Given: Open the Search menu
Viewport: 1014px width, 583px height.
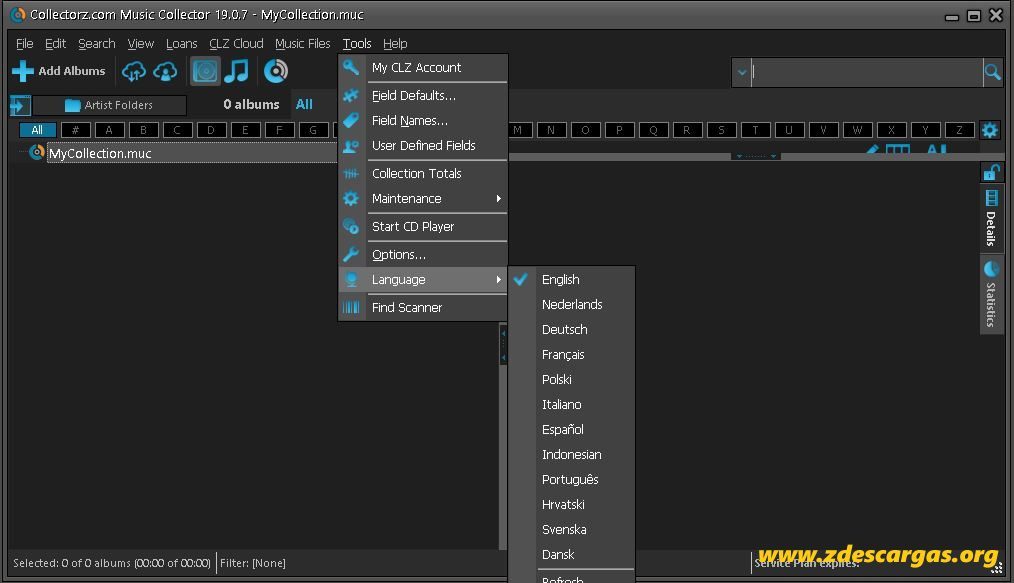Looking at the screenshot, I should tap(96, 43).
